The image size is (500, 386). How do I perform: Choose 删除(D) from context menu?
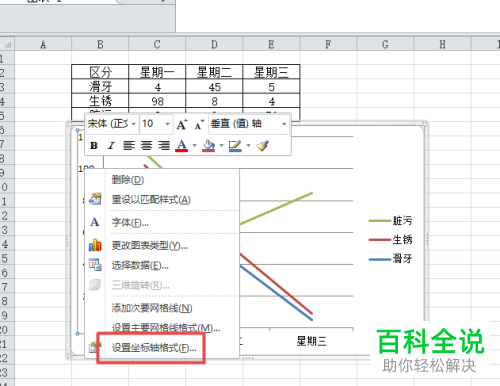pyautogui.click(x=162, y=180)
